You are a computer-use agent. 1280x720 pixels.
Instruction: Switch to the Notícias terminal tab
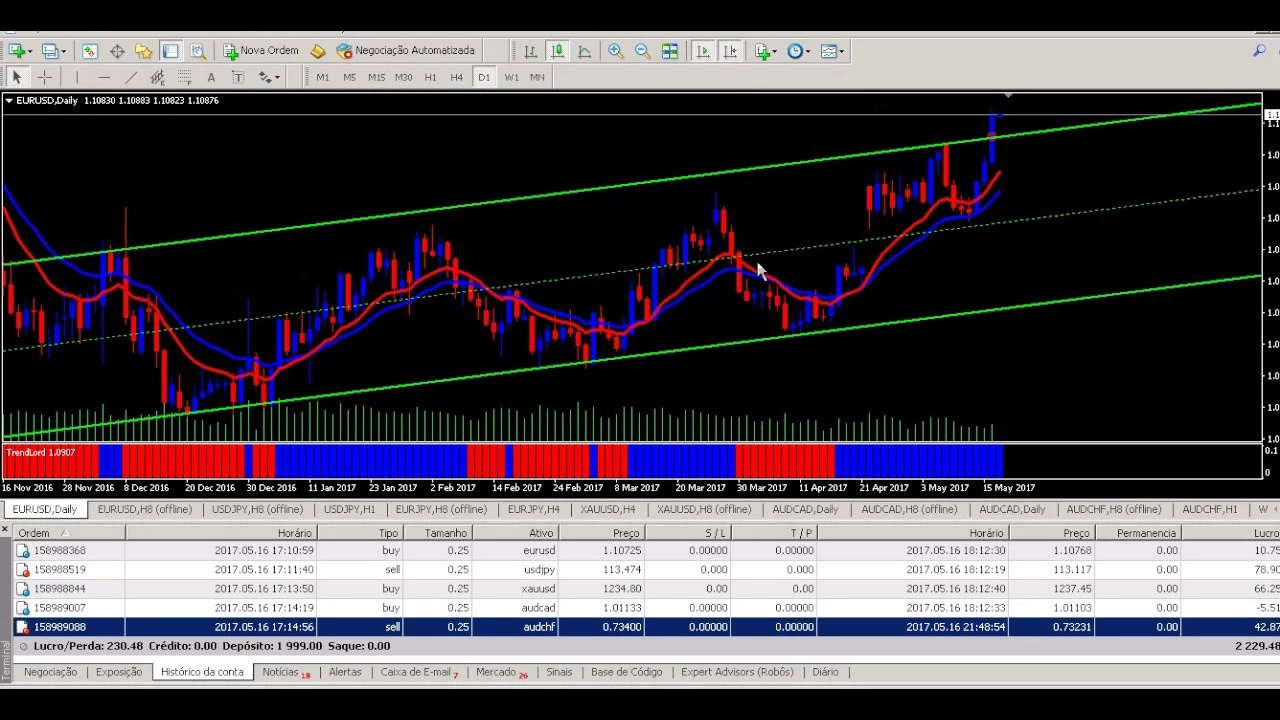coord(285,672)
